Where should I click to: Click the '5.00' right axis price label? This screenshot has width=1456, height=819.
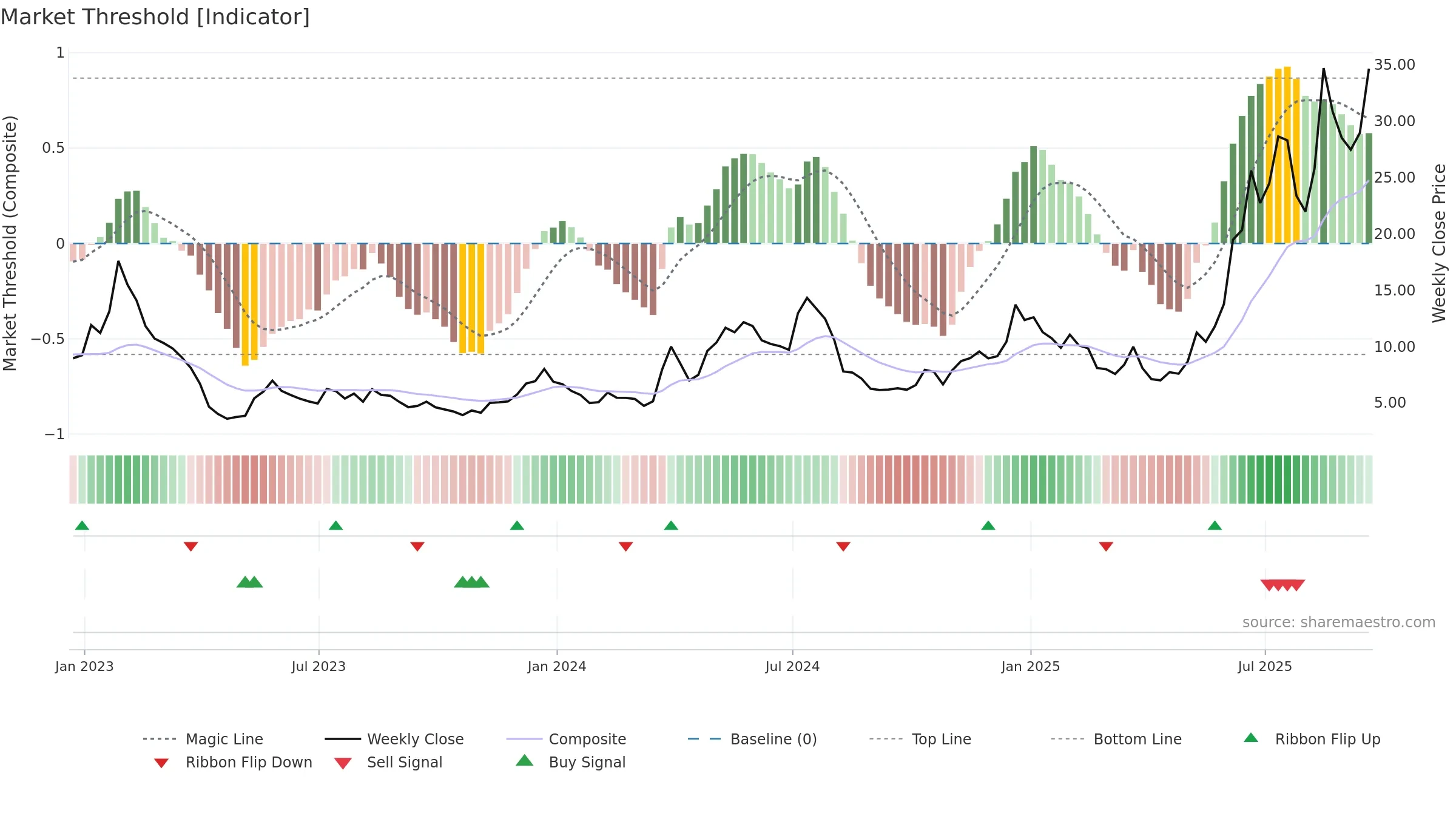(1390, 403)
